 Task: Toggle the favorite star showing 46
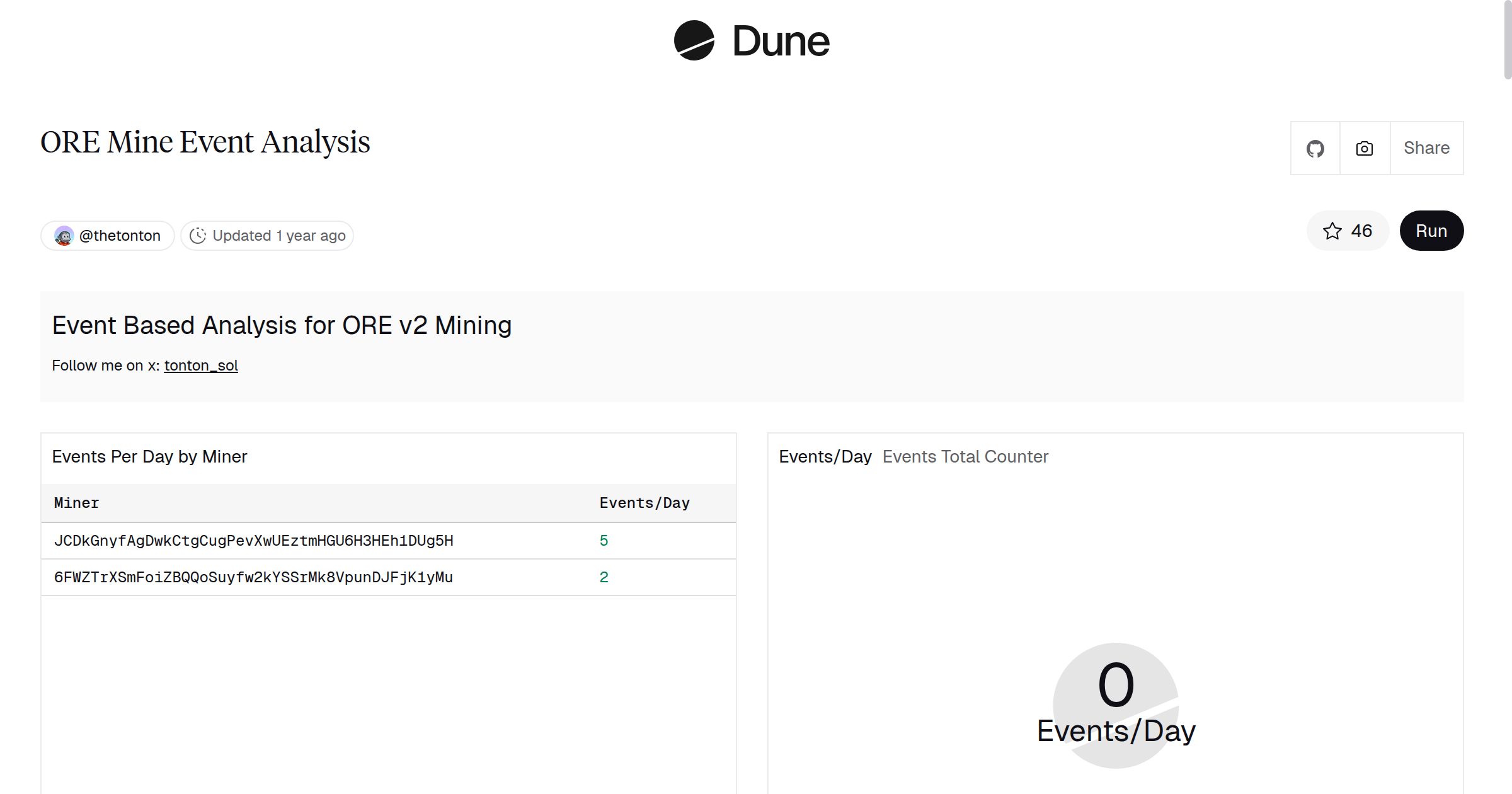click(1348, 231)
